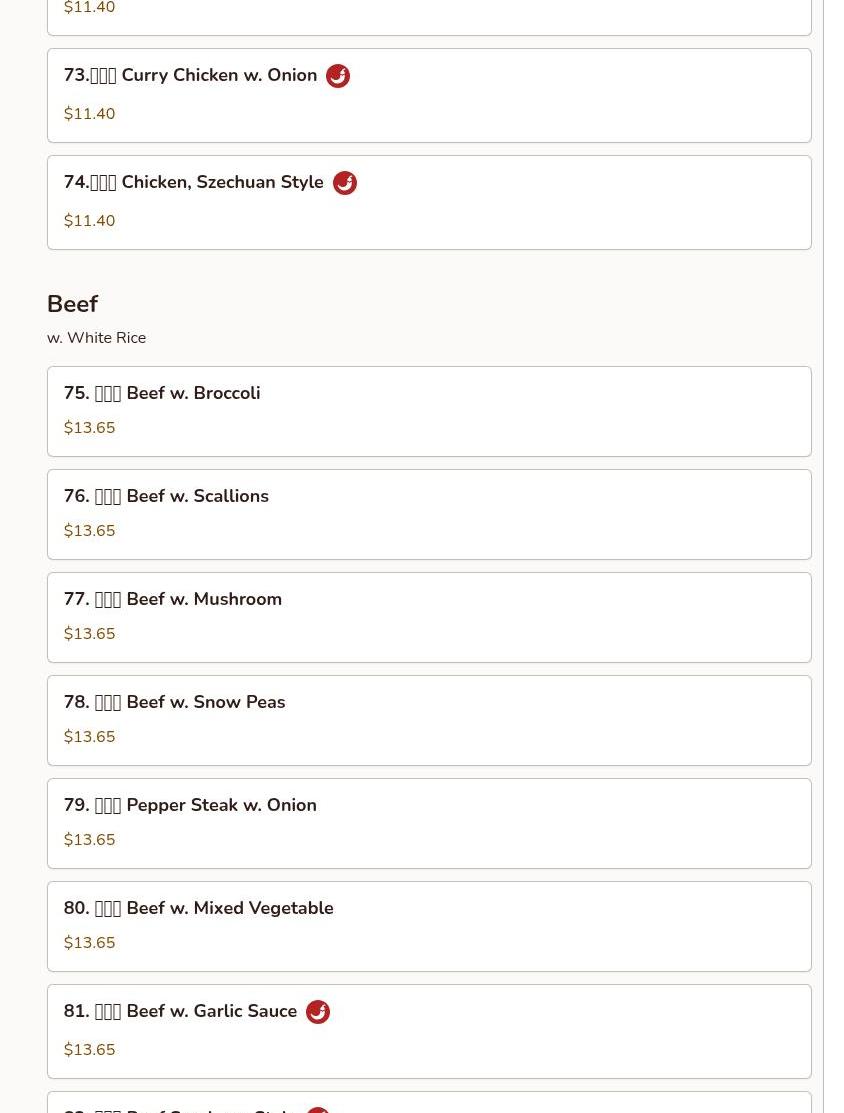Click the spicy pepper icon on Beef w. Garlic Sauce

[318, 1012]
